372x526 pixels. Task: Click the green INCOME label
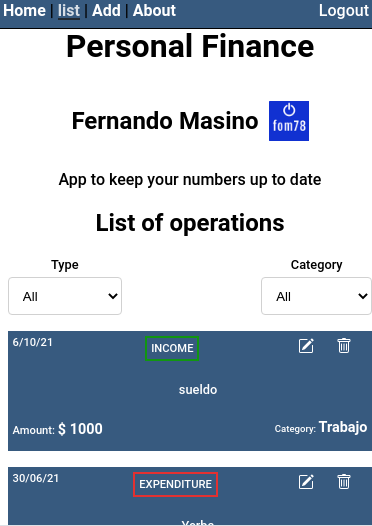click(172, 348)
